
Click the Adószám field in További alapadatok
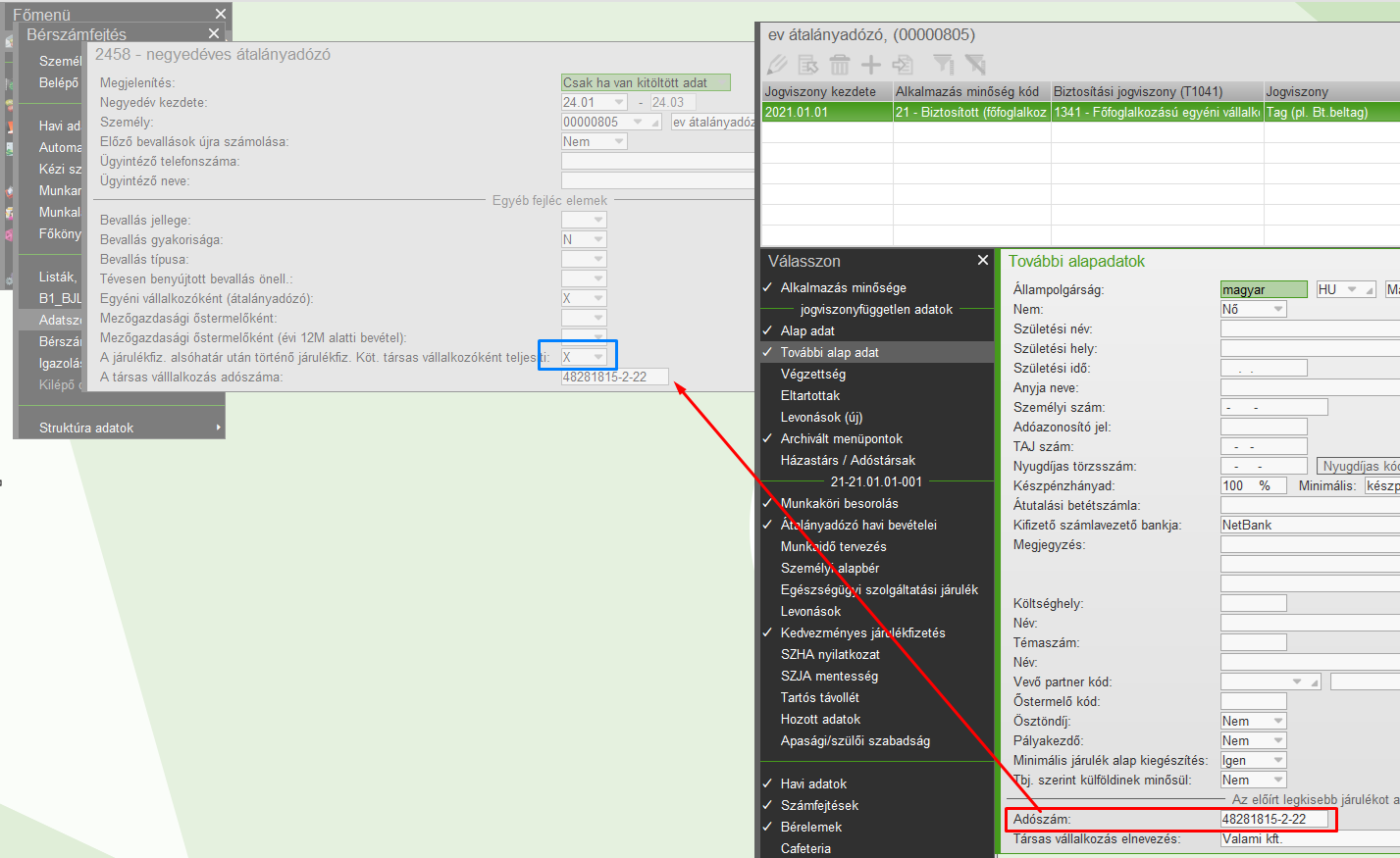coord(1274,819)
